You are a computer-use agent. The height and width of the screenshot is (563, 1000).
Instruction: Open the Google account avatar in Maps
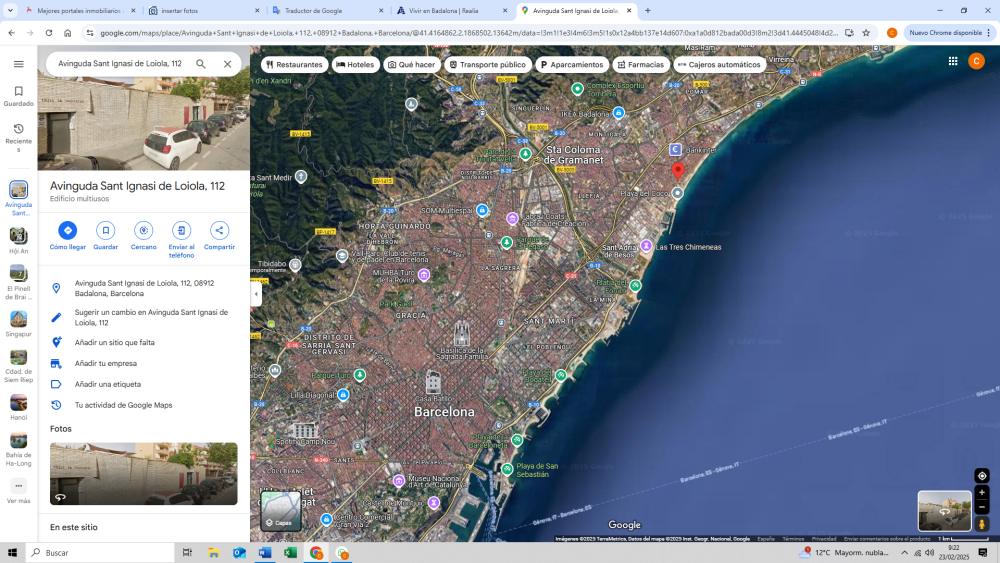(x=976, y=61)
